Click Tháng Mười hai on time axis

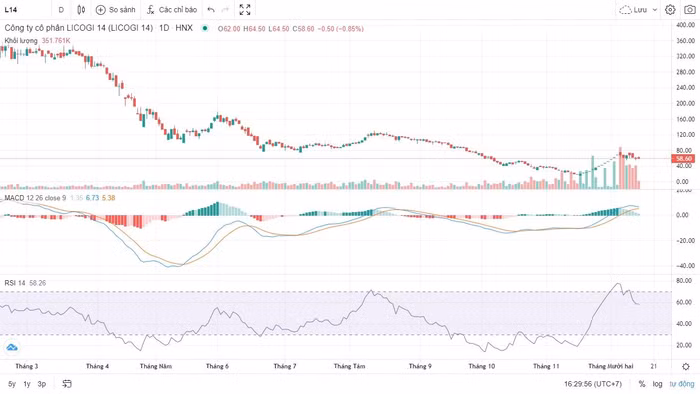(x=611, y=366)
